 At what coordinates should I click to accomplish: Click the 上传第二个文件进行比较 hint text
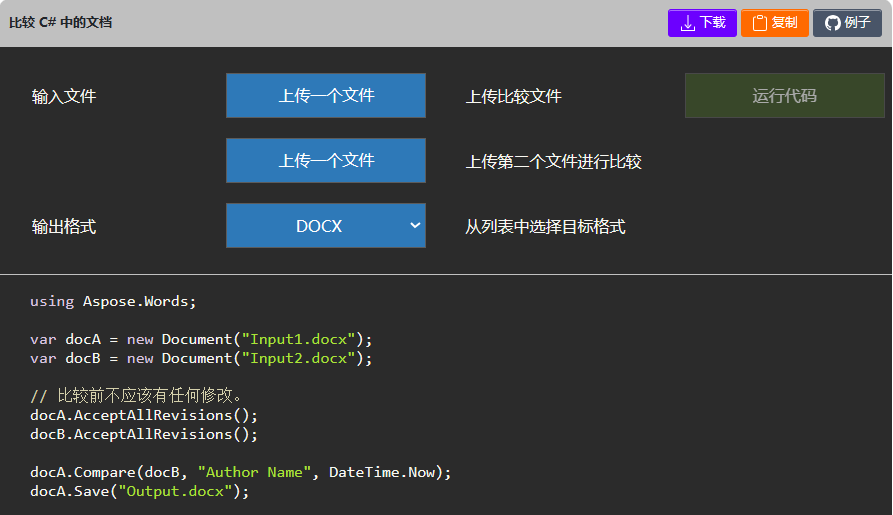tap(554, 162)
